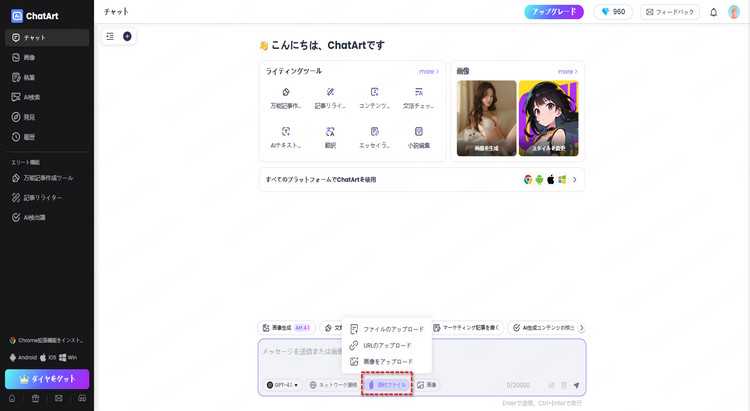750x411 pixels.
Task: Open the 画像 card's more link
Action: tap(568, 71)
